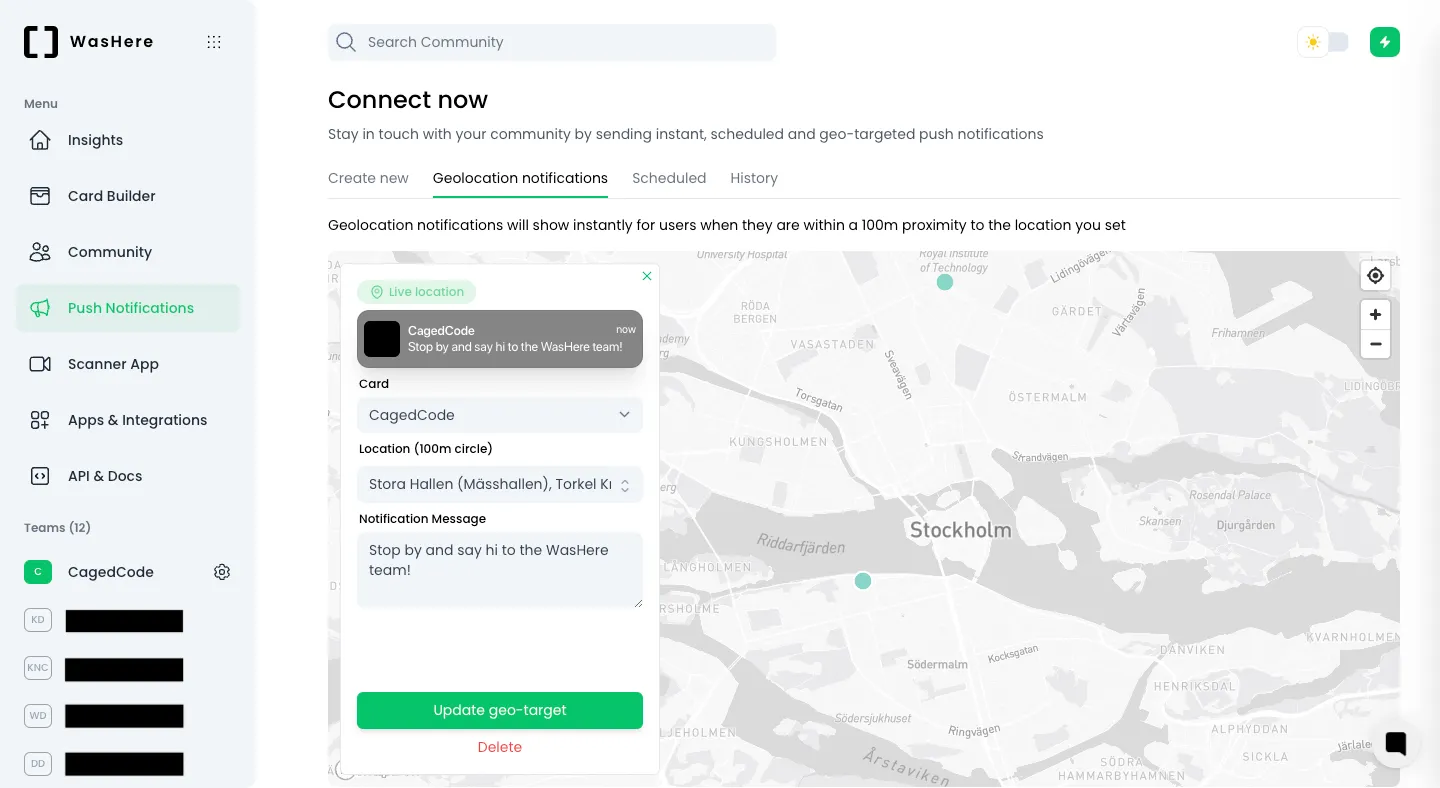Open the Card dropdown showing CagedCode
The width and height of the screenshot is (1440, 788).
pos(499,415)
